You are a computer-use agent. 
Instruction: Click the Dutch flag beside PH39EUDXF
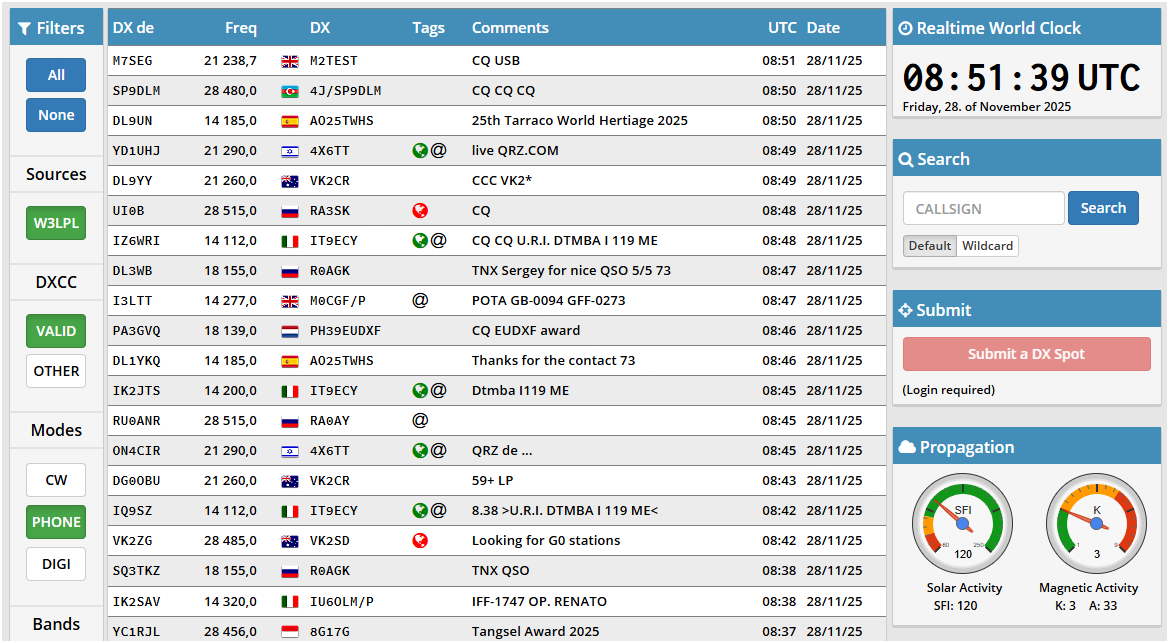[x=290, y=331]
